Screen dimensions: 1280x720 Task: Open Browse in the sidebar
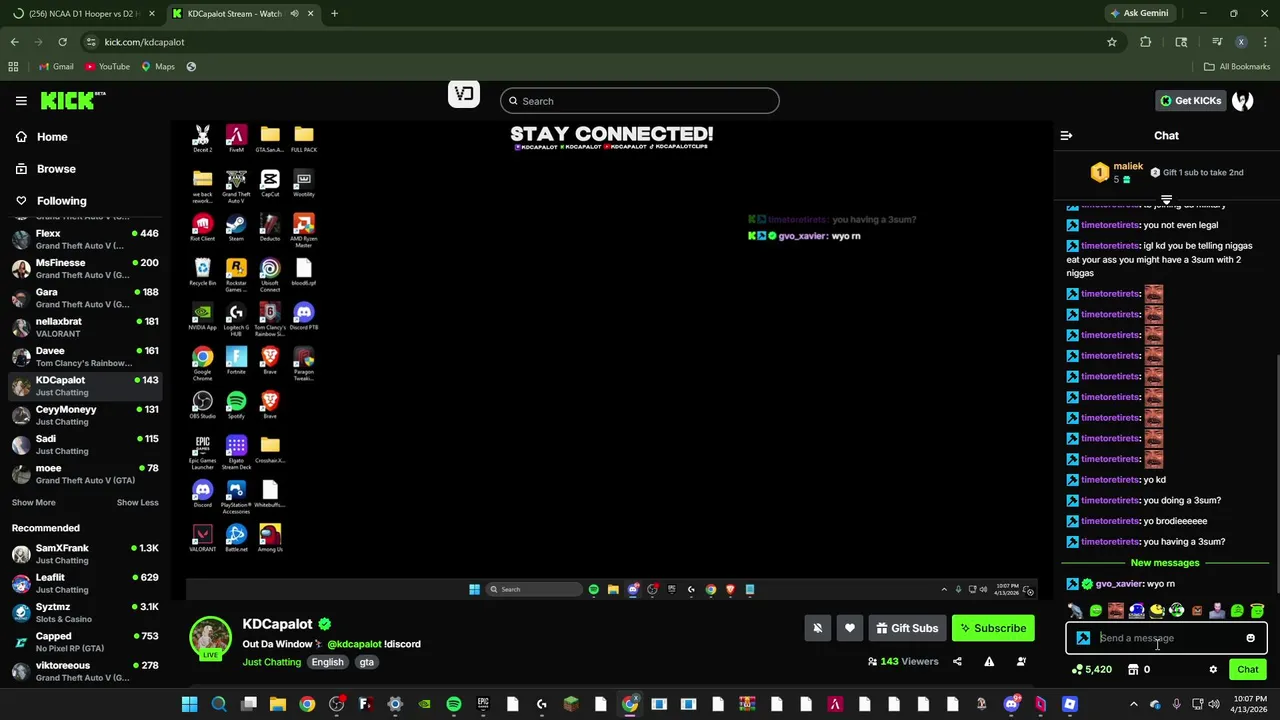56,169
